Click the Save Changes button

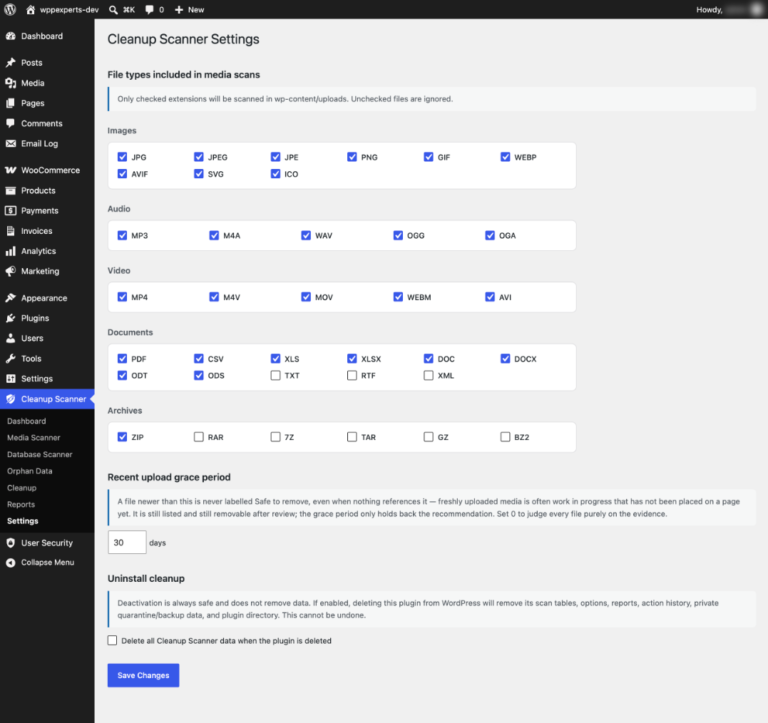[143, 675]
